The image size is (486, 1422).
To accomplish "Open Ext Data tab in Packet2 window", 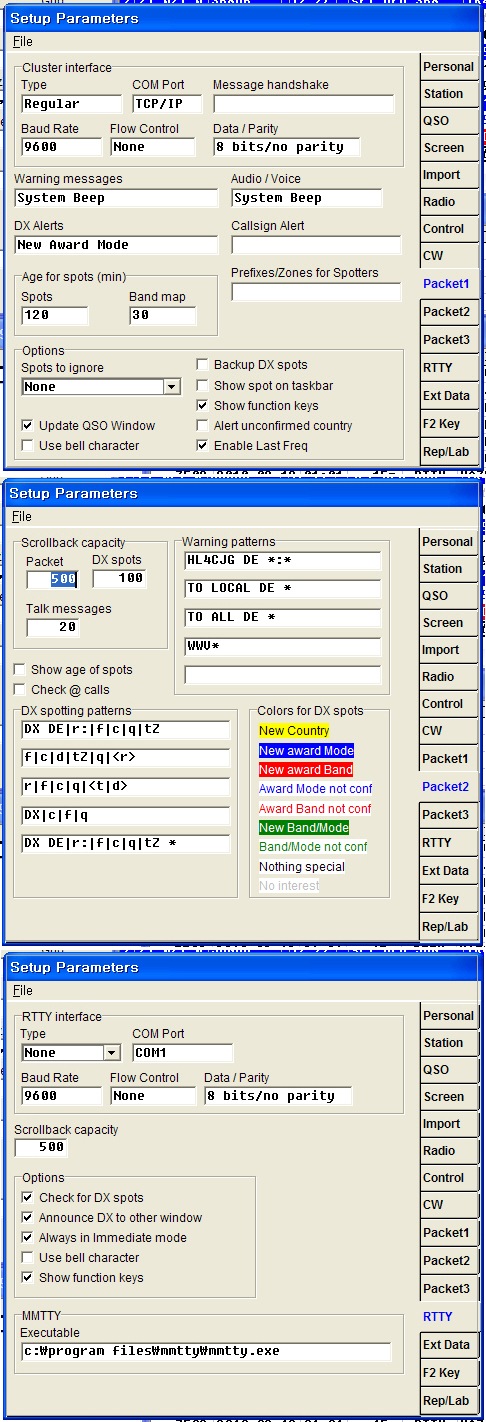I will coord(448,871).
